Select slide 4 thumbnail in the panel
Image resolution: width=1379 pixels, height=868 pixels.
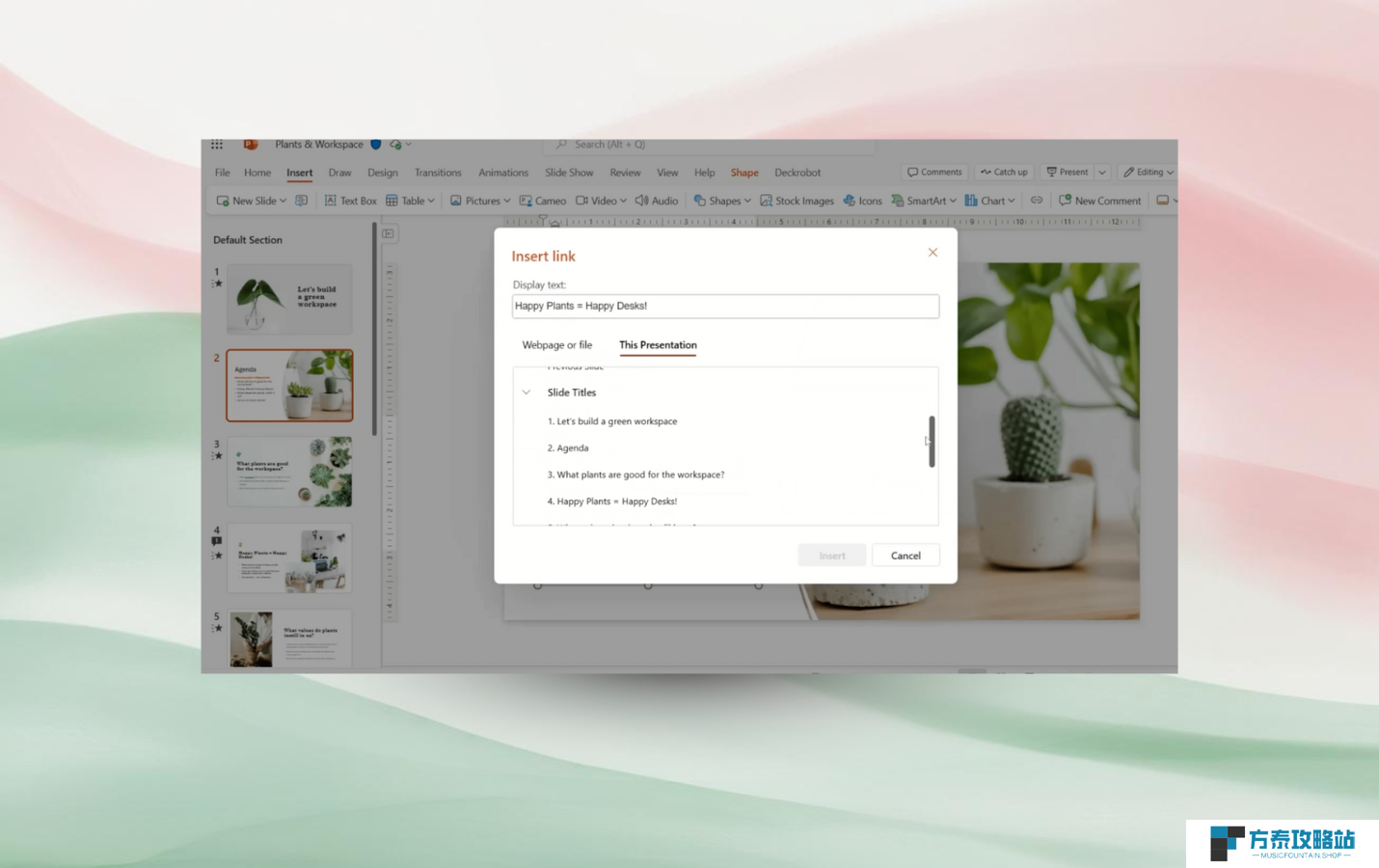pyautogui.click(x=289, y=557)
